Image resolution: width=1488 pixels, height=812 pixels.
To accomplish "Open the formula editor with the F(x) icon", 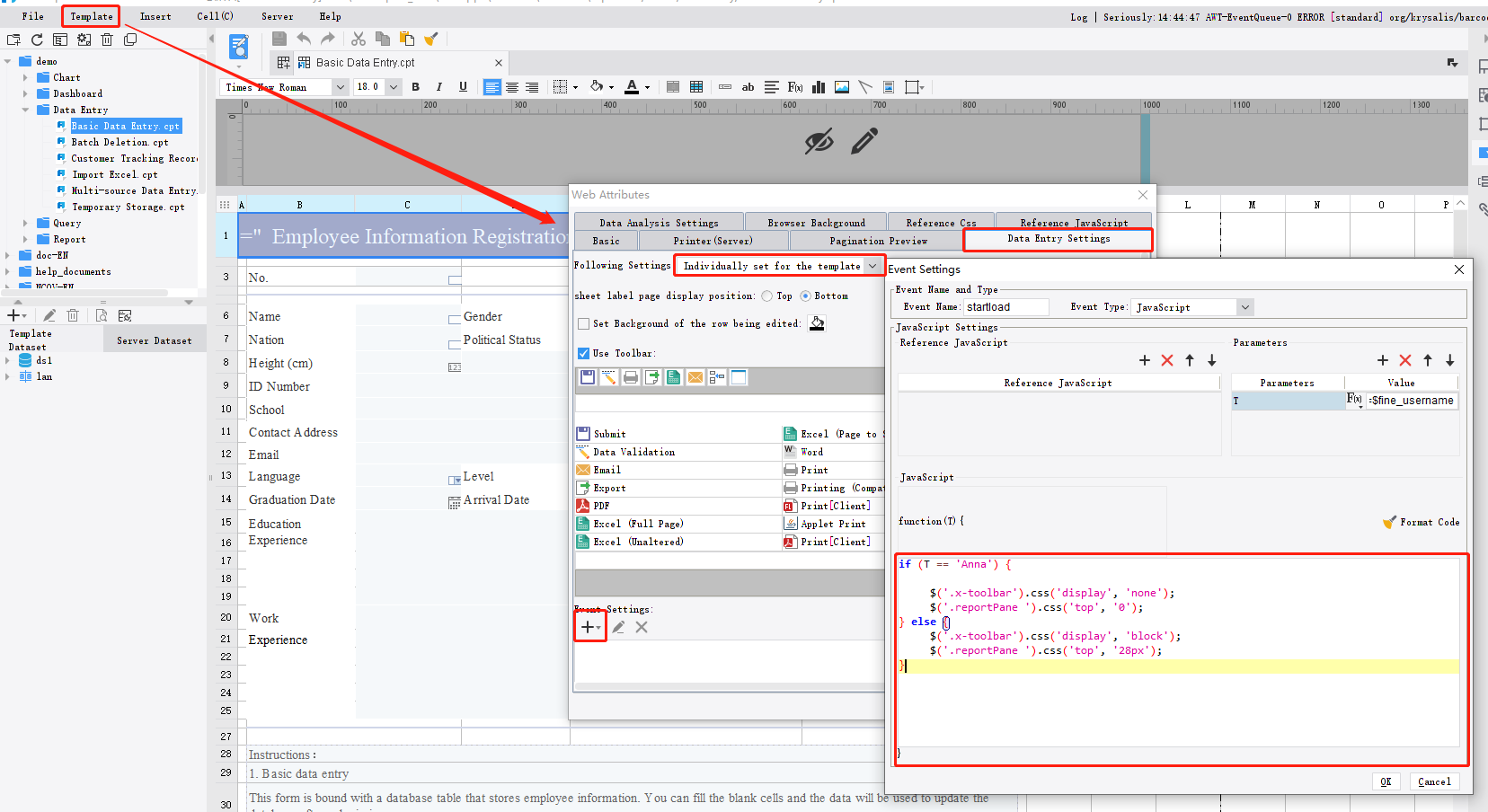I will point(794,86).
